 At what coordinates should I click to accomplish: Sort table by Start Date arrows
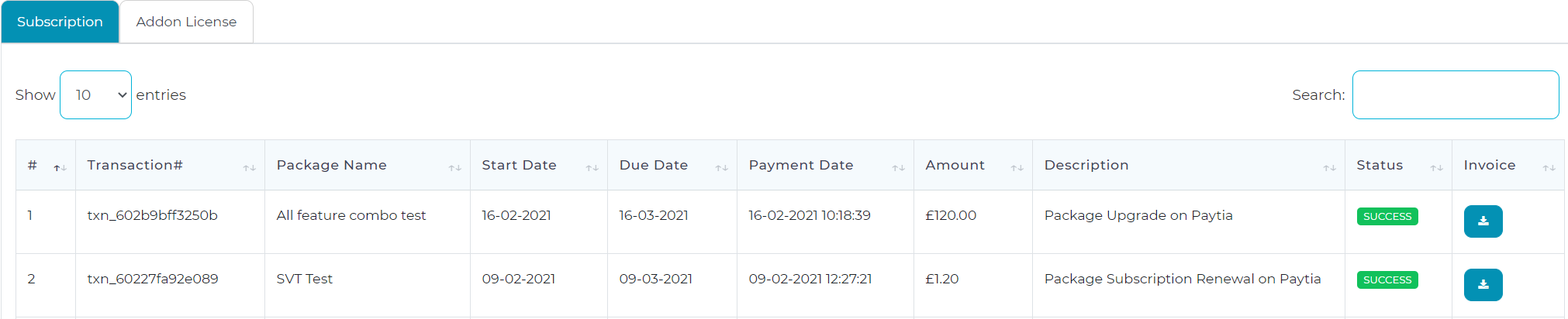point(592,168)
